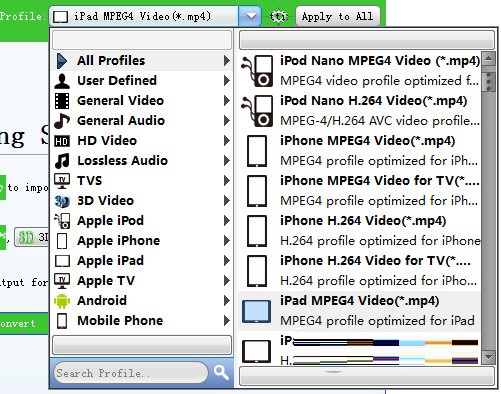
Task: Expand the Lossless Audio submenu arrow
Action: pyautogui.click(x=227, y=161)
